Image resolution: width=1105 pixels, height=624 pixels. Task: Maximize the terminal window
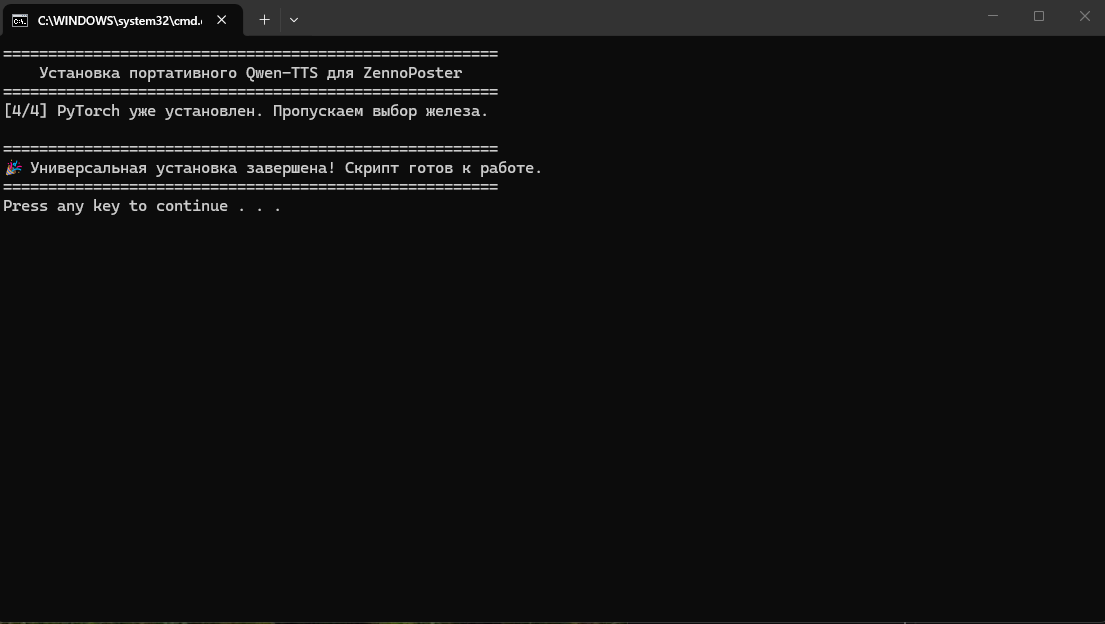[1039, 16]
